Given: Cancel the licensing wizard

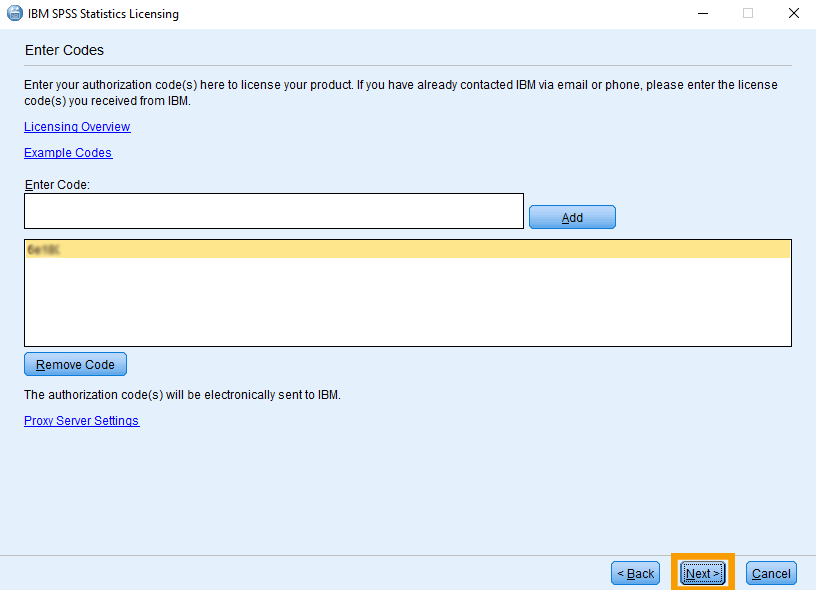Looking at the screenshot, I should pos(771,573).
